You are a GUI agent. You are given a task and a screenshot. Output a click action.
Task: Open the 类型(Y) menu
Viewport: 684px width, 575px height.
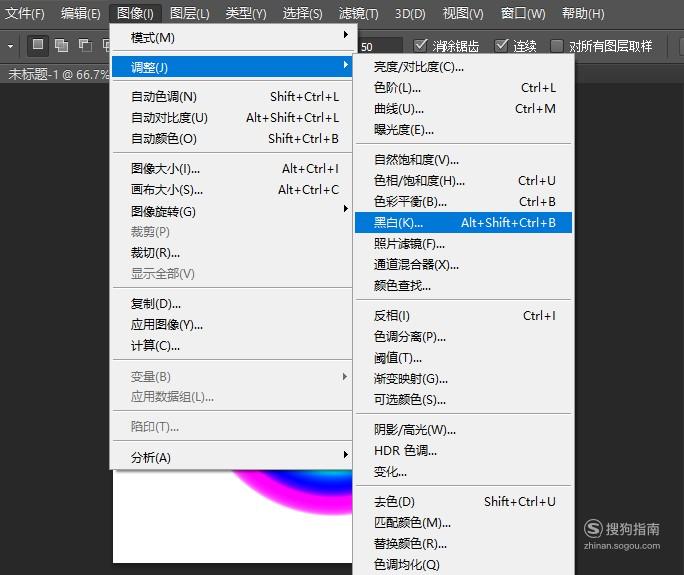pyautogui.click(x=246, y=14)
